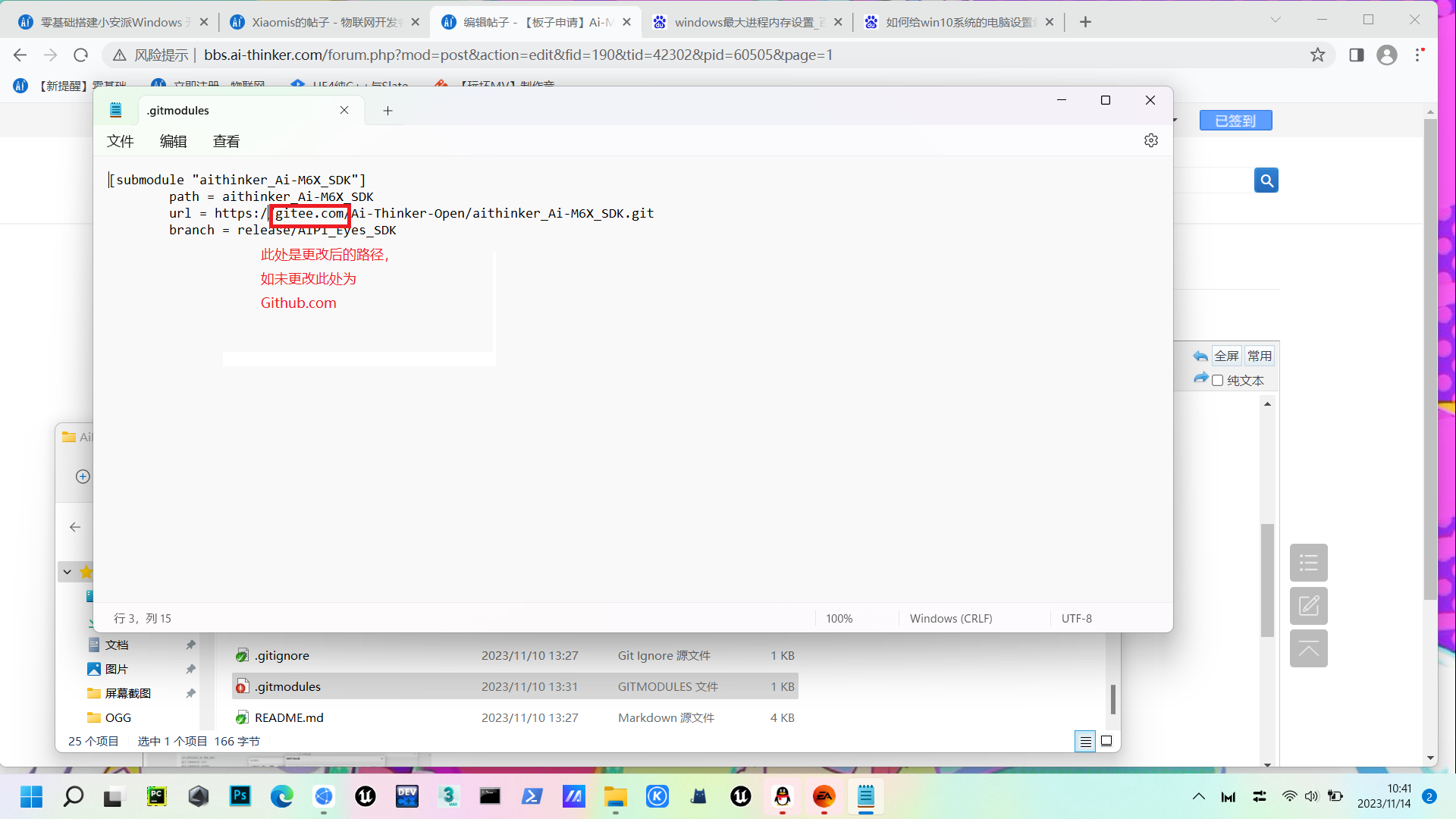The image size is (1456, 819).
Task: Open the clock showing 10:41
Action: pos(1384,796)
